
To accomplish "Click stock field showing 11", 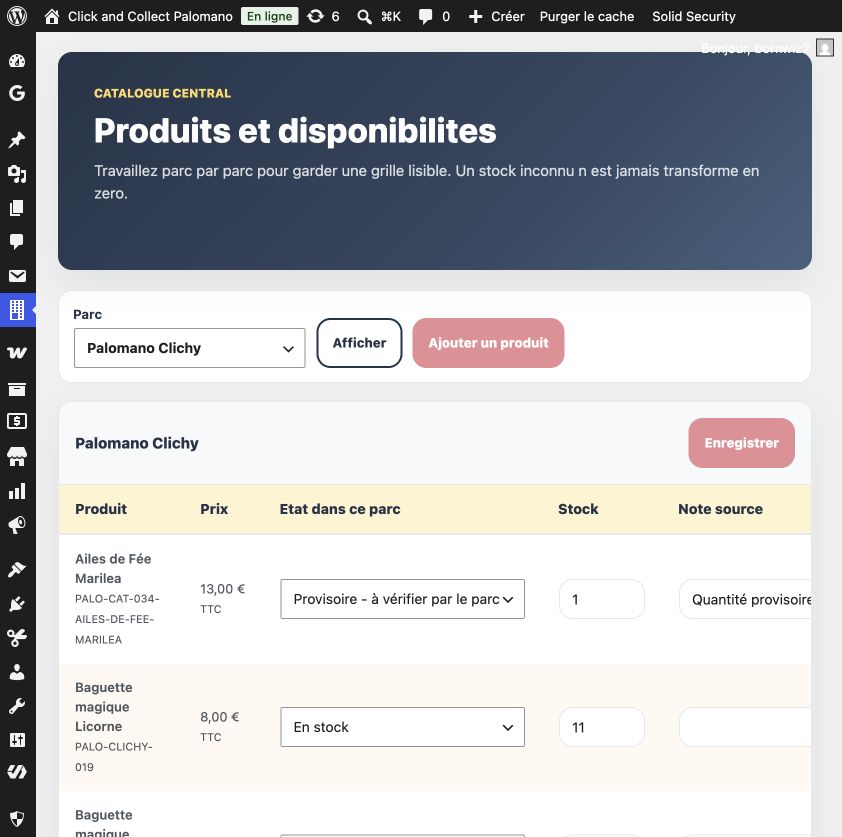I will click(x=601, y=727).
